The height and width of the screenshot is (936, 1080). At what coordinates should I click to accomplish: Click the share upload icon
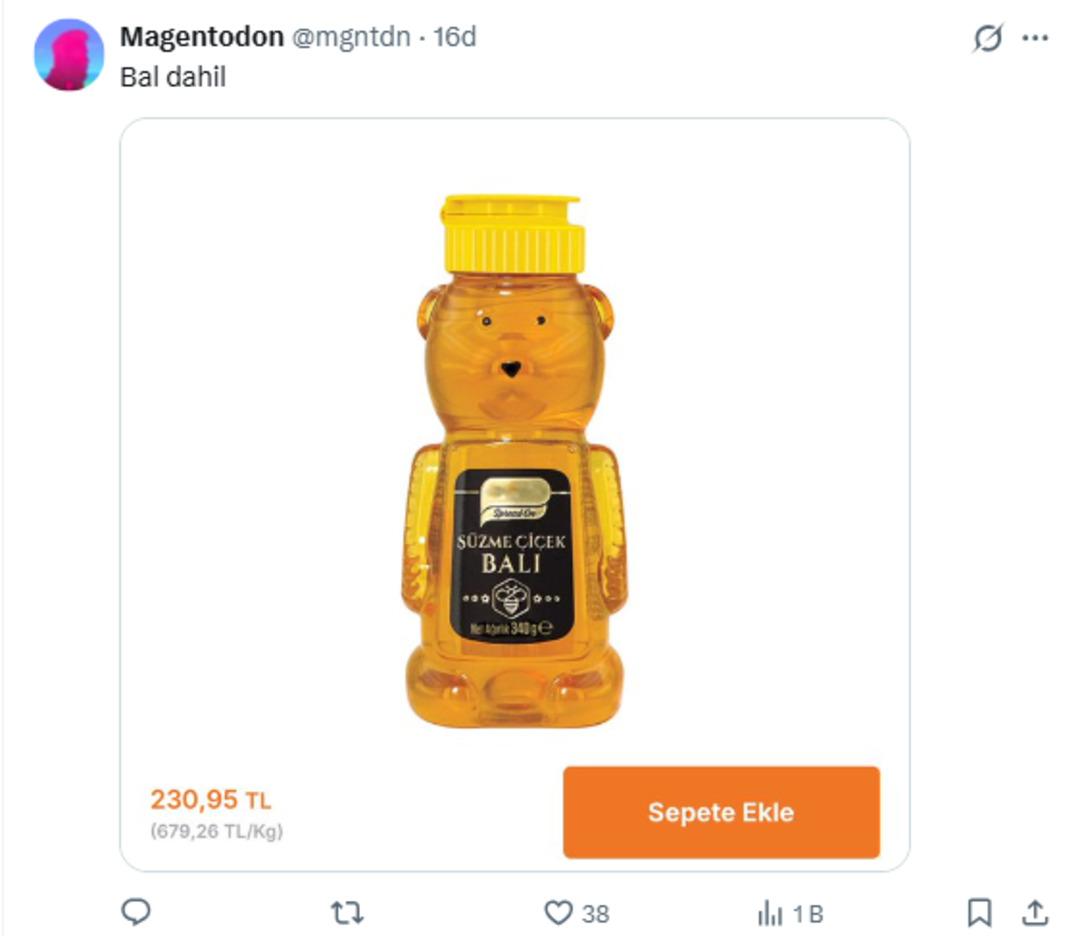click(x=1035, y=912)
